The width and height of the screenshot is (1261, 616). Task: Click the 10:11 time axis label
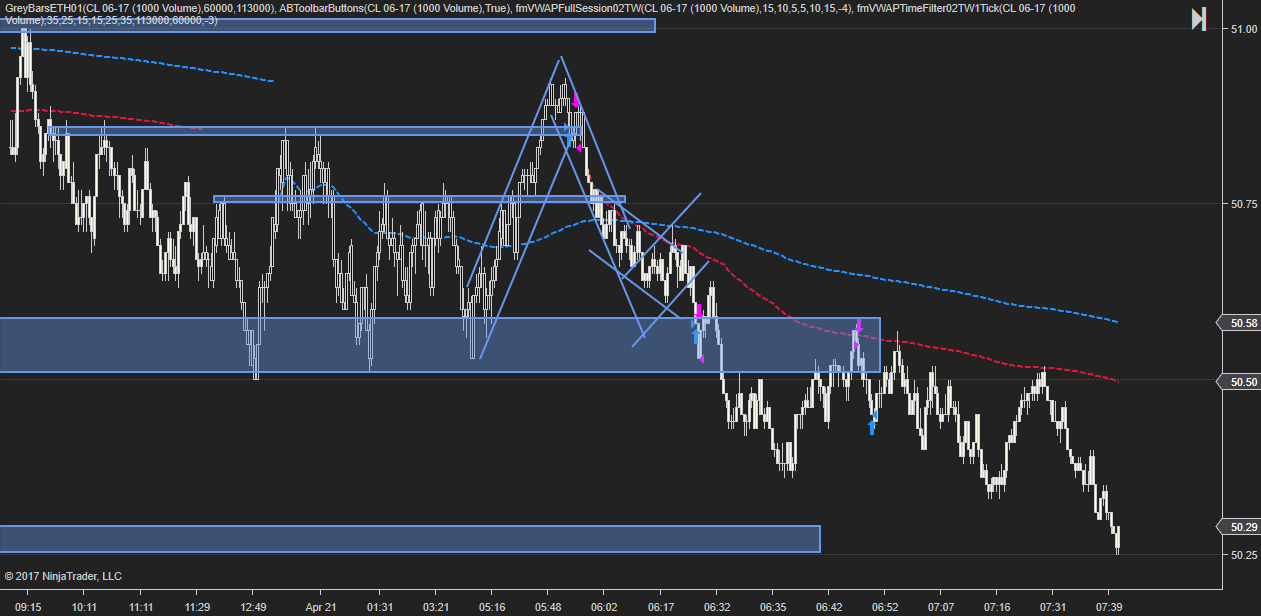tap(84, 607)
